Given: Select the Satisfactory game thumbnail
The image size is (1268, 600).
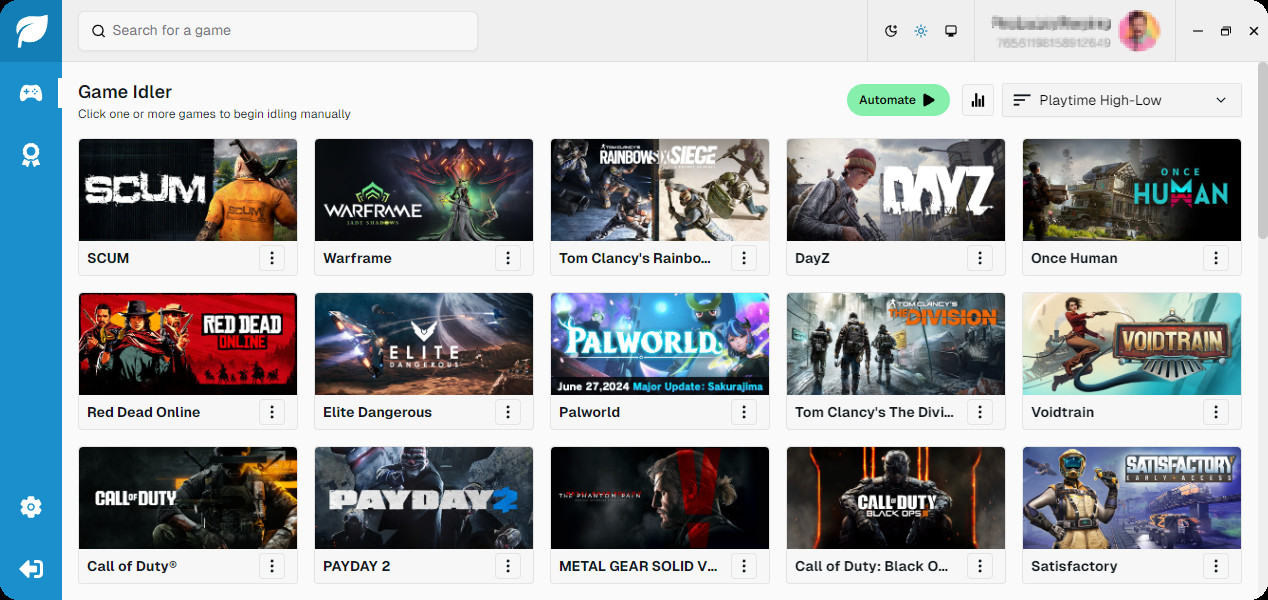Looking at the screenshot, I should (x=1132, y=498).
